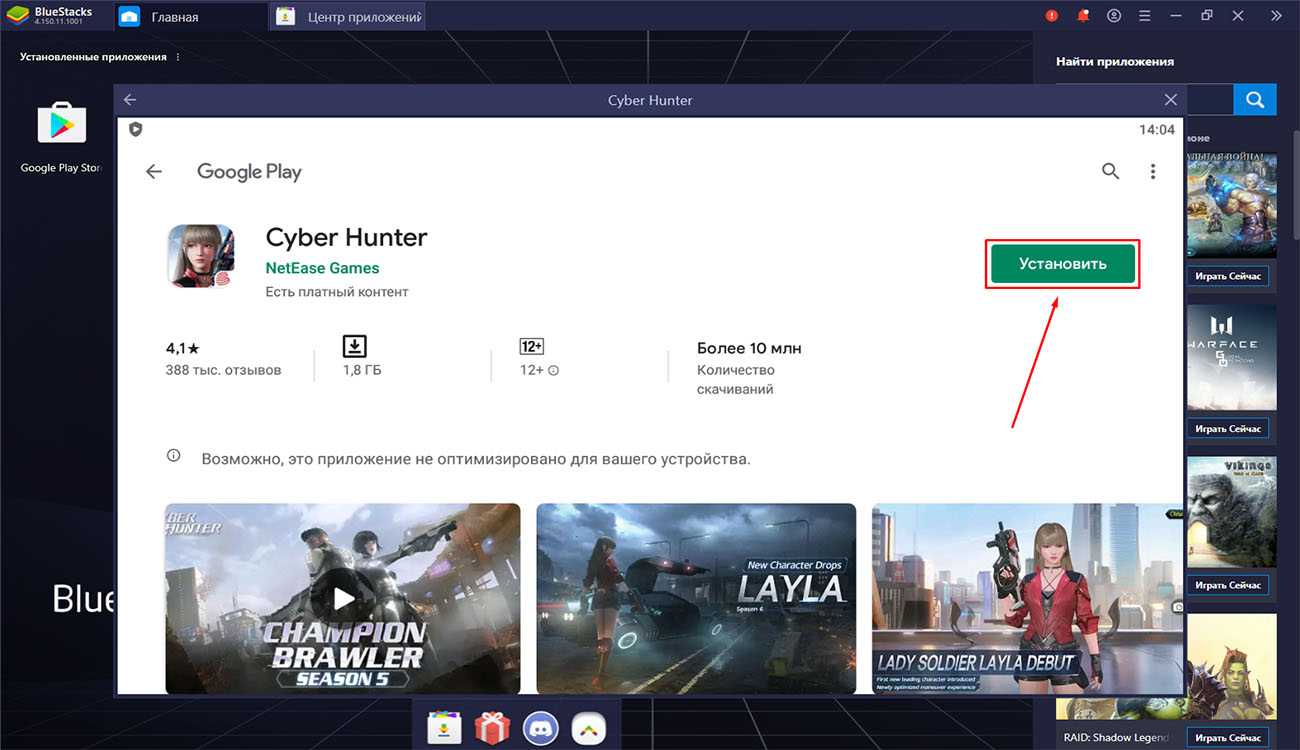
Task: Click the Cyber Hunter app icon
Action: click(200, 256)
